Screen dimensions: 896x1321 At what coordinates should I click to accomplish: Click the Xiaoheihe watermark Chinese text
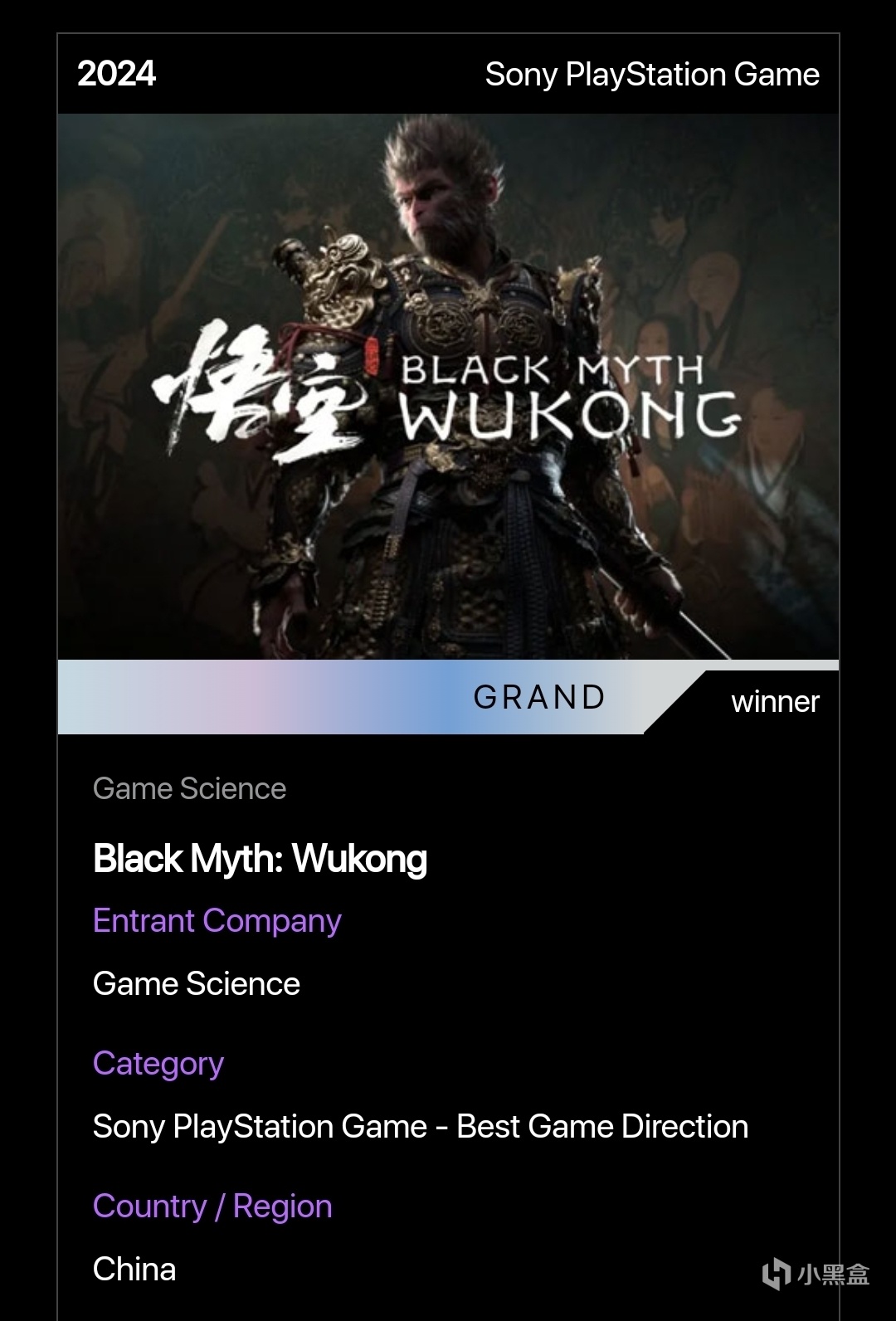tap(834, 1274)
